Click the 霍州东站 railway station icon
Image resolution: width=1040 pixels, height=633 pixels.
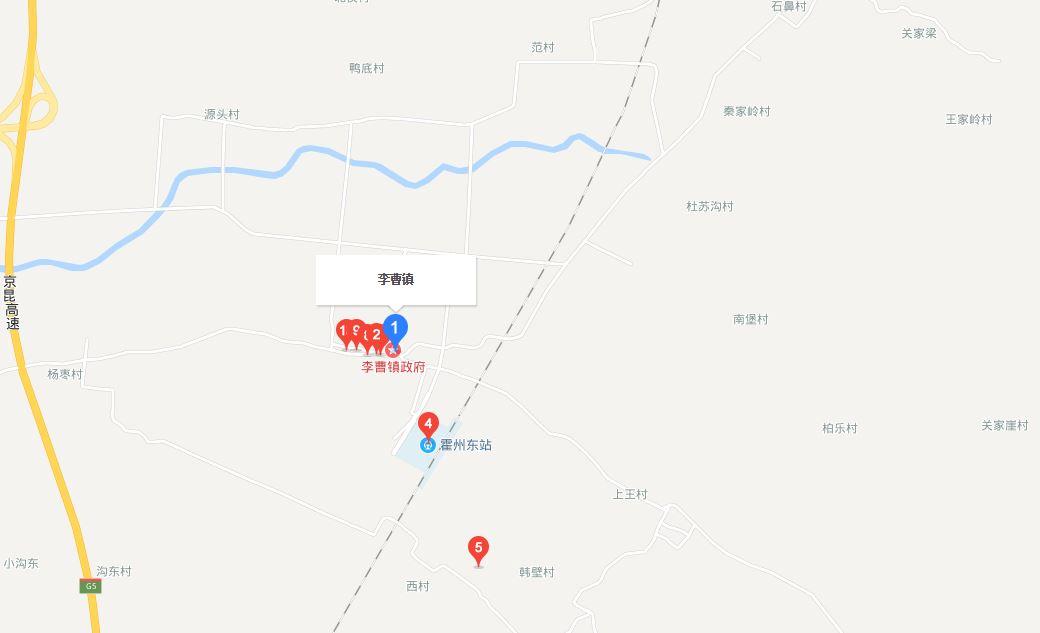pyautogui.click(x=428, y=445)
